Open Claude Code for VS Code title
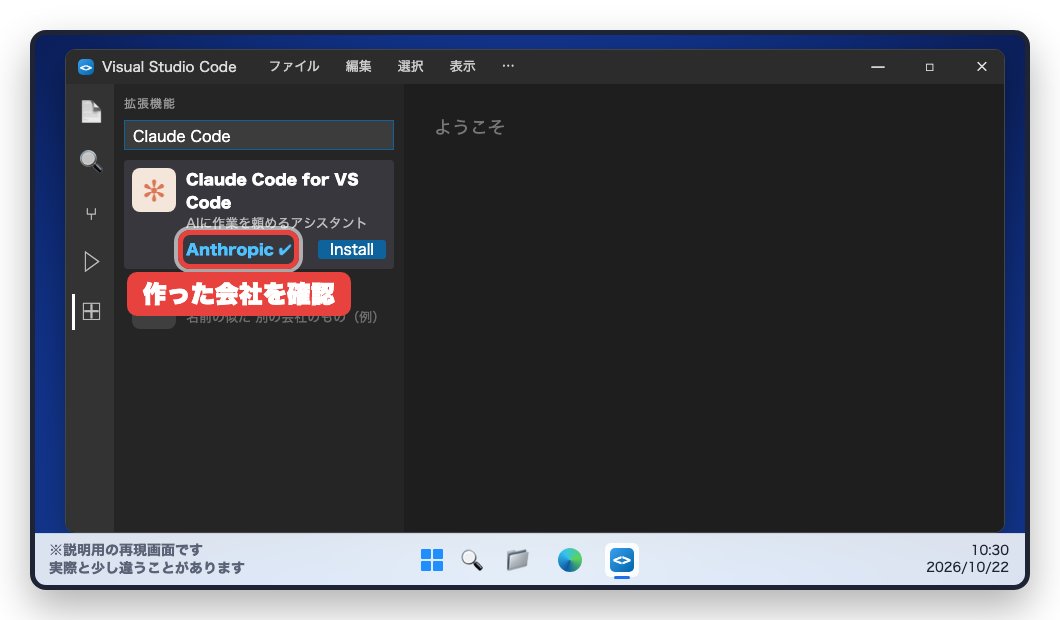This screenshot has width=1060, height=620. coord(272,191)
